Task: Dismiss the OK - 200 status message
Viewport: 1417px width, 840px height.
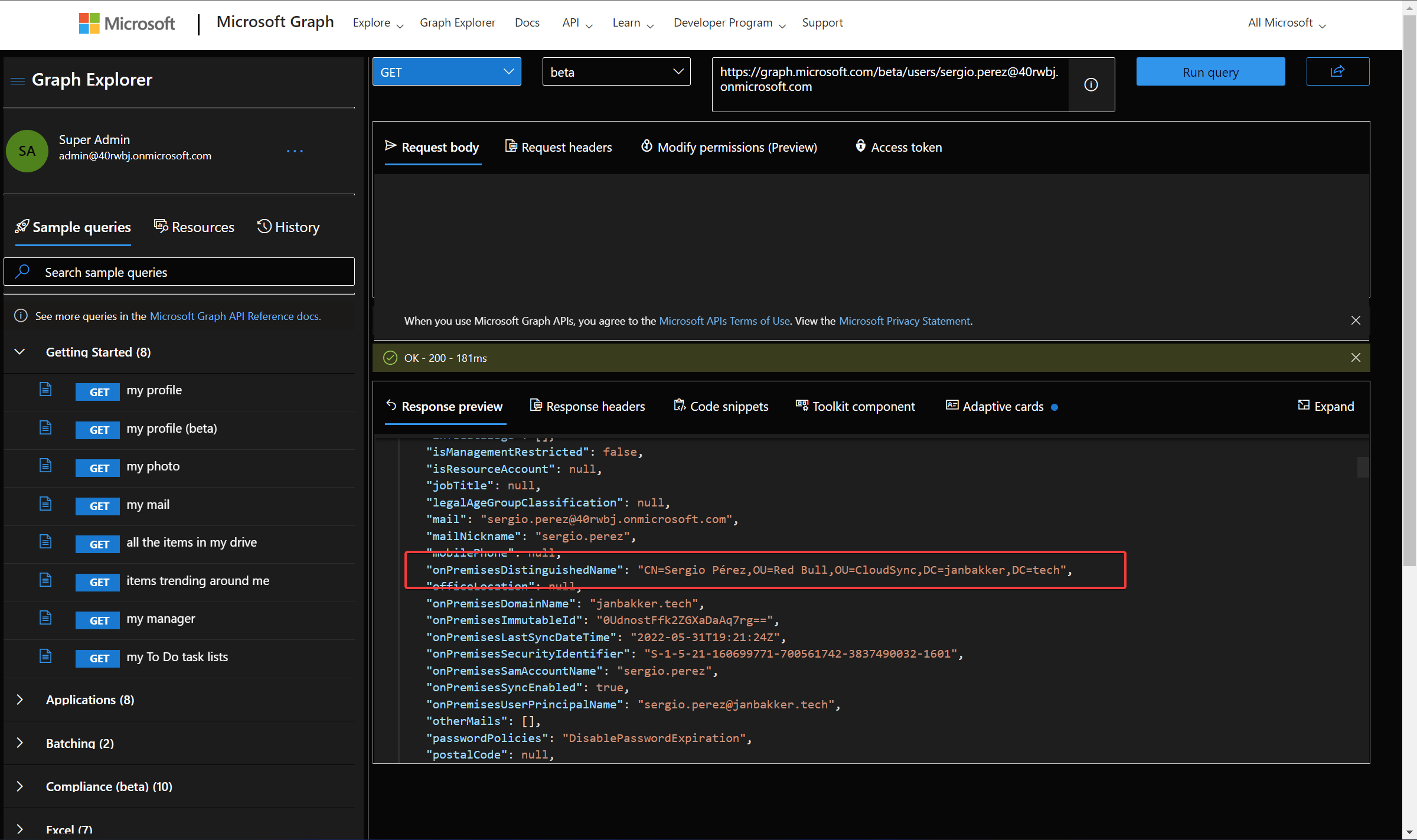Action: pos(1356,358)
